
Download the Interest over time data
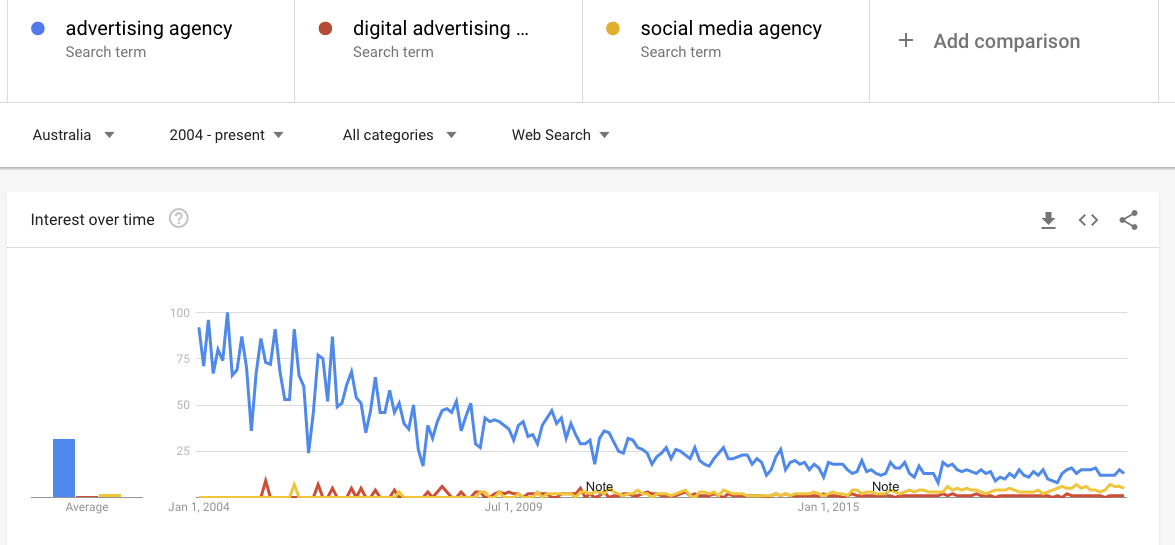pyautogui.click(x=1048, y=220)
